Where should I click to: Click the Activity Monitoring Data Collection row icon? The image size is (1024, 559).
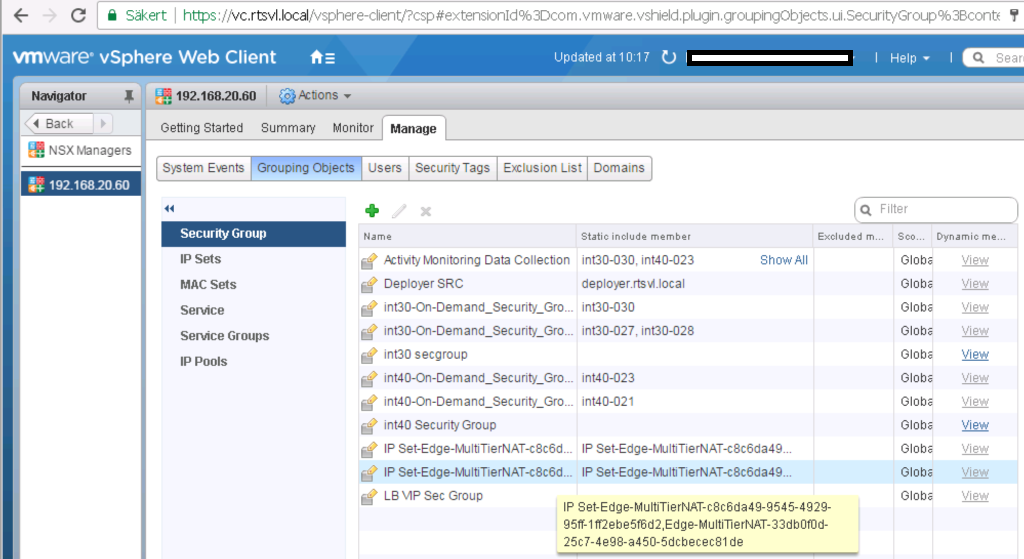point(369,261)
